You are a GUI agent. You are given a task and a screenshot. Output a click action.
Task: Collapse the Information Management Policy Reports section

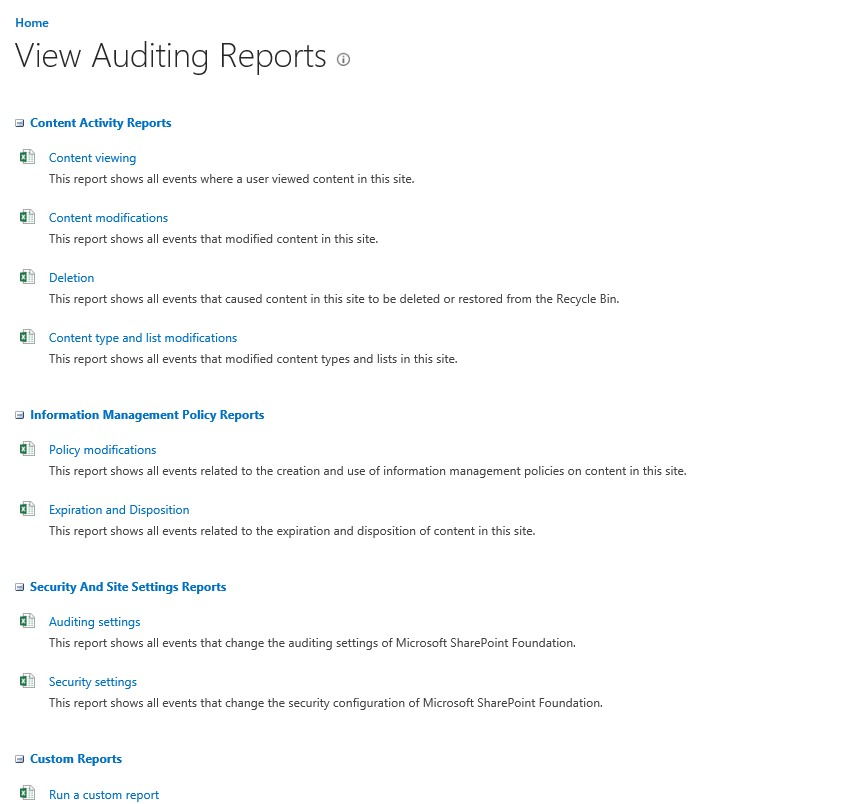click(18, 414)
